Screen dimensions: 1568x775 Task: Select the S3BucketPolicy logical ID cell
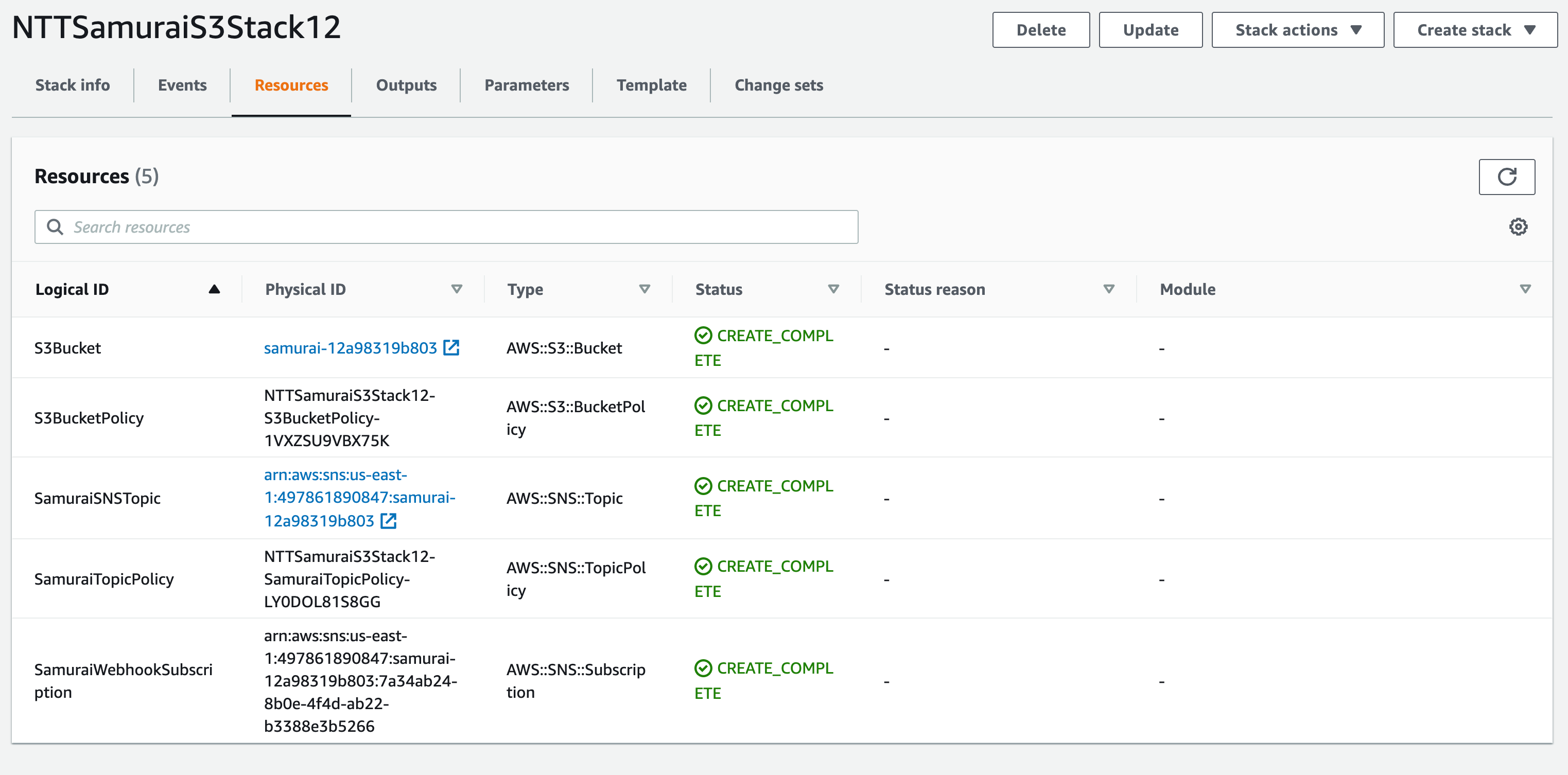coord(89,418)
